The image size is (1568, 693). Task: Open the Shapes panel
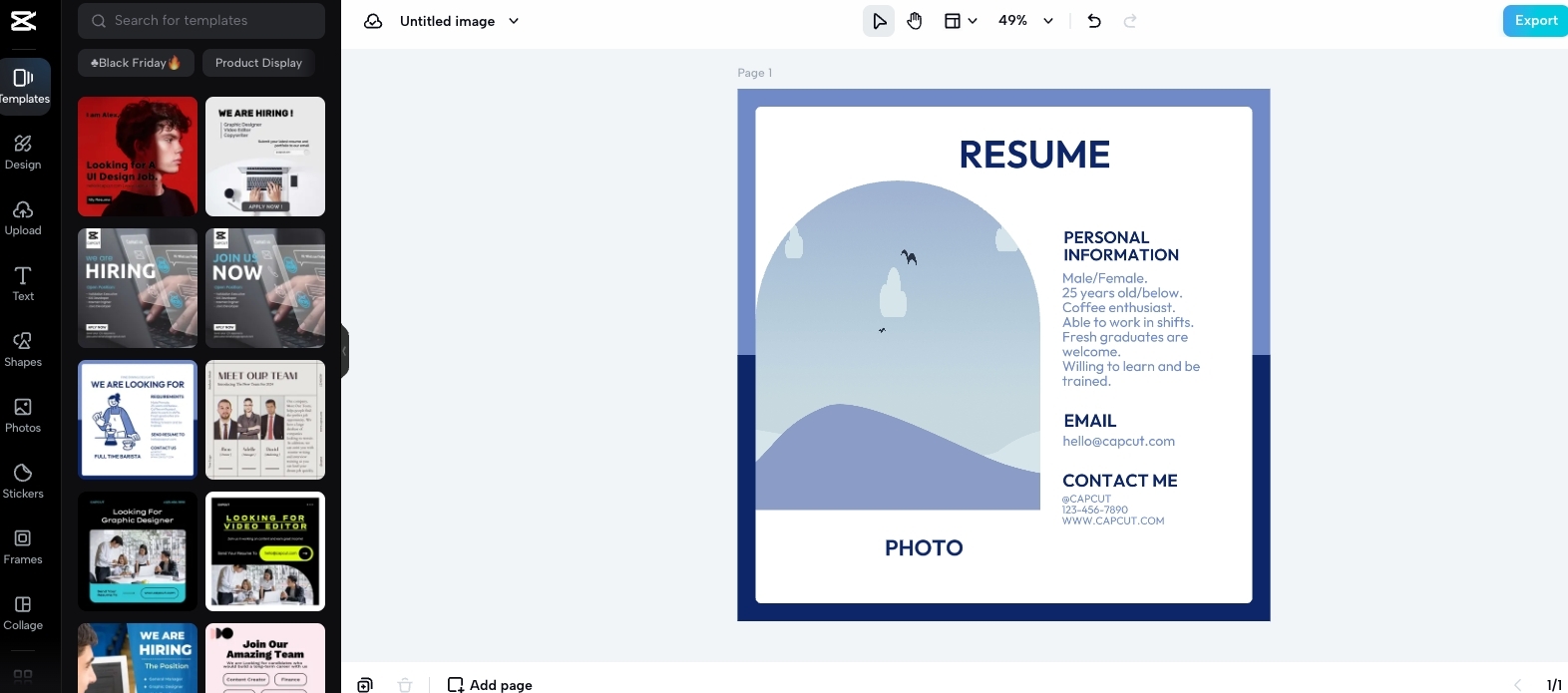(23, 349)
